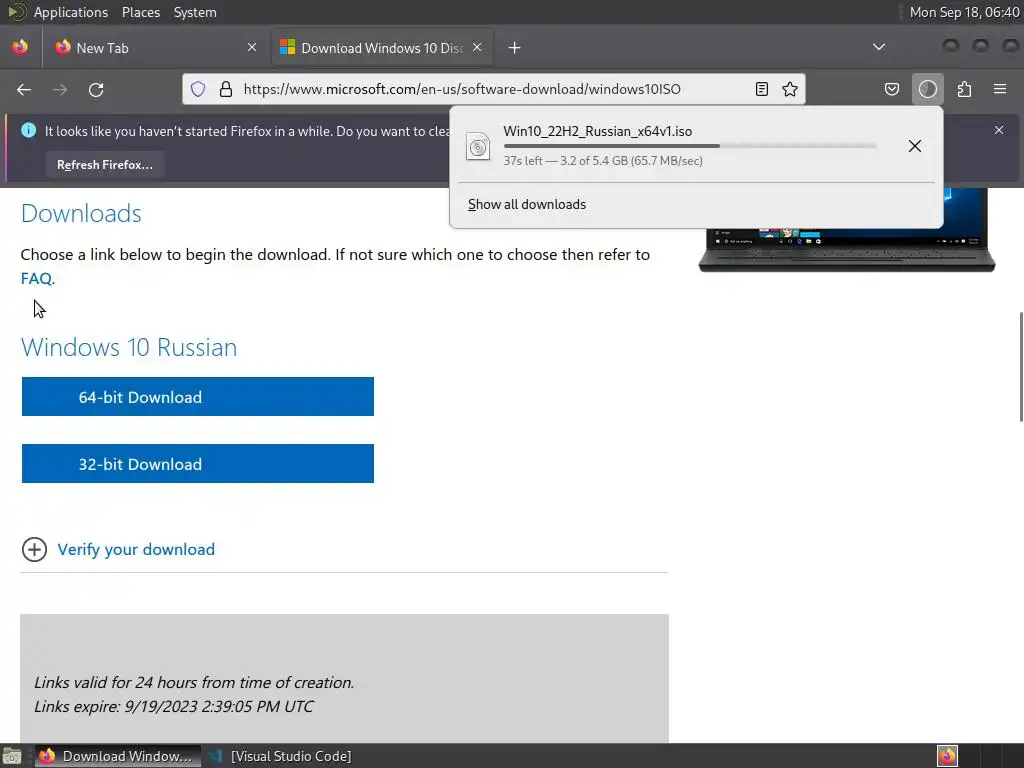Click the Firefox View icon
Viewport: 1024px width, 768px height.
(x=20, y=47)
